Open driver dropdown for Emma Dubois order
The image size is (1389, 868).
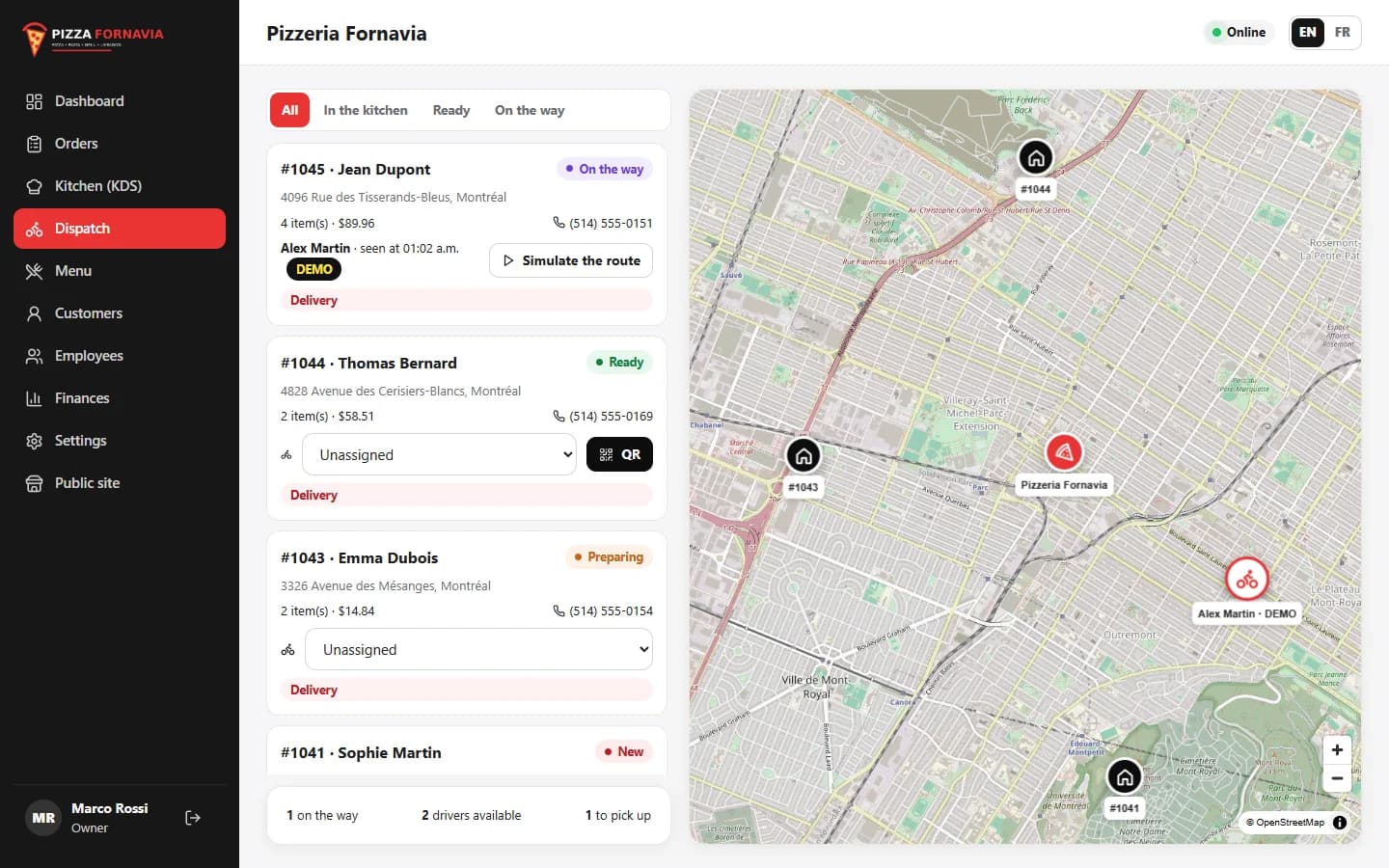pyautogui.click(x=478, y=649)
